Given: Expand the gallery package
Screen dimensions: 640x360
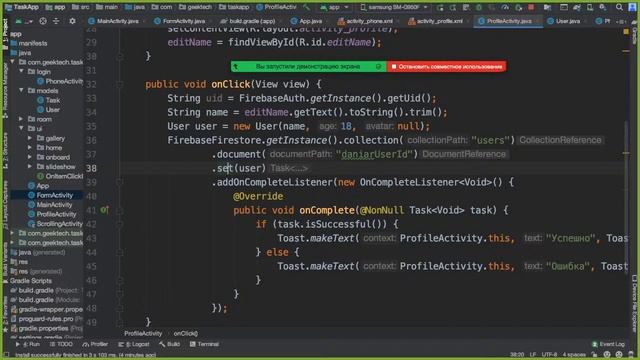Looking at the screenshot, I should click(x=30, y=138).
